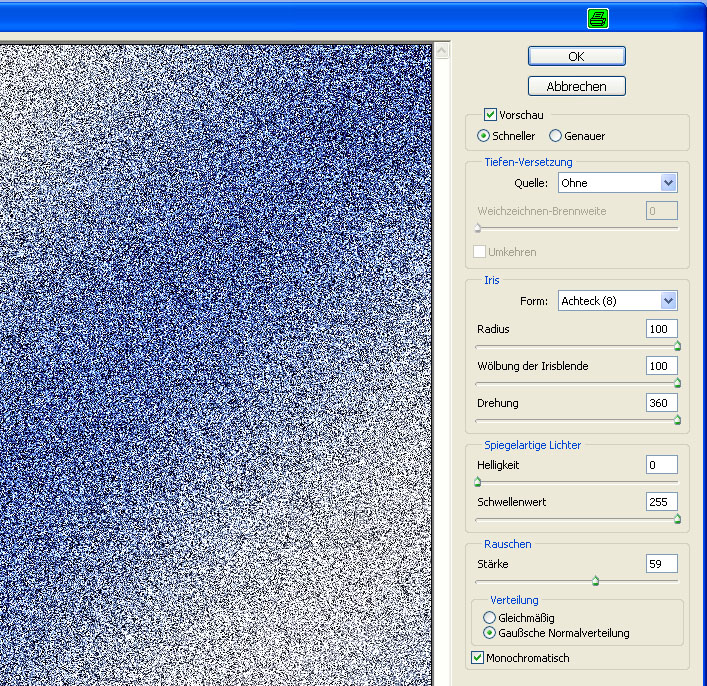Screen dimensions: 707x686
Task: Click the Helligkeit slider handle
Action: 477,483
